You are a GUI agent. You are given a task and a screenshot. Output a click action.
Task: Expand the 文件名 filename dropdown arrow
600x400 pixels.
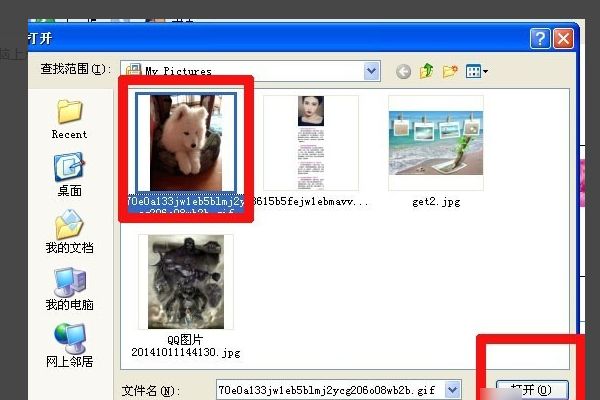click(452, 390)
